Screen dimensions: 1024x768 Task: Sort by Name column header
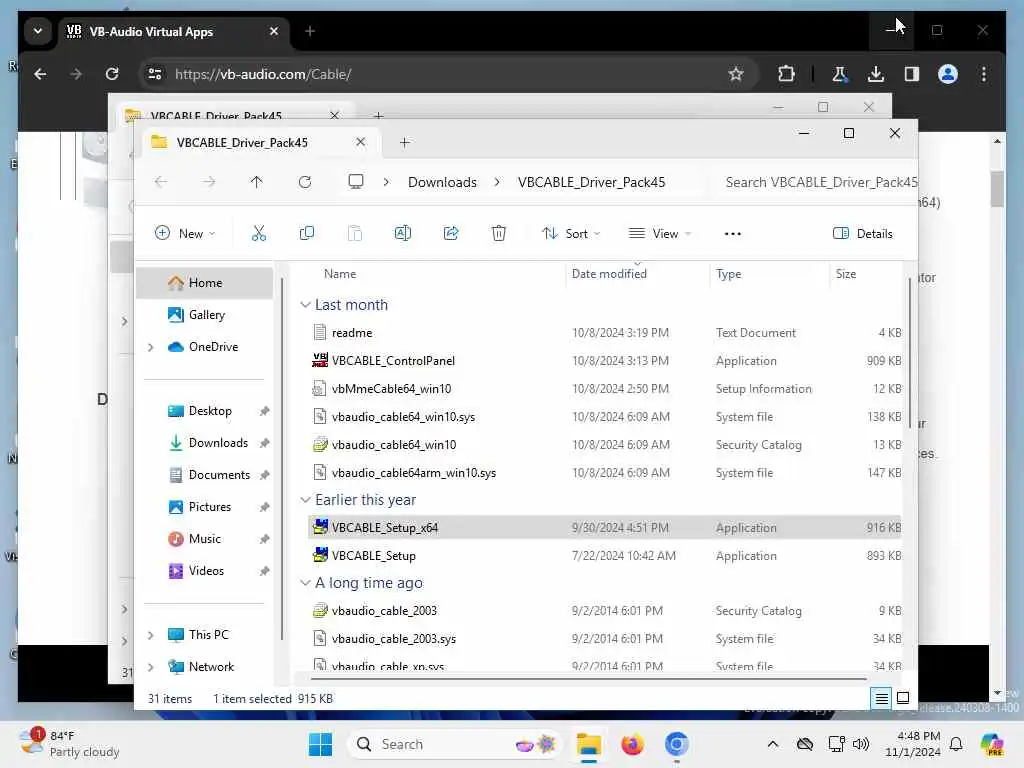pyautogui.click(x=340, y=274)
